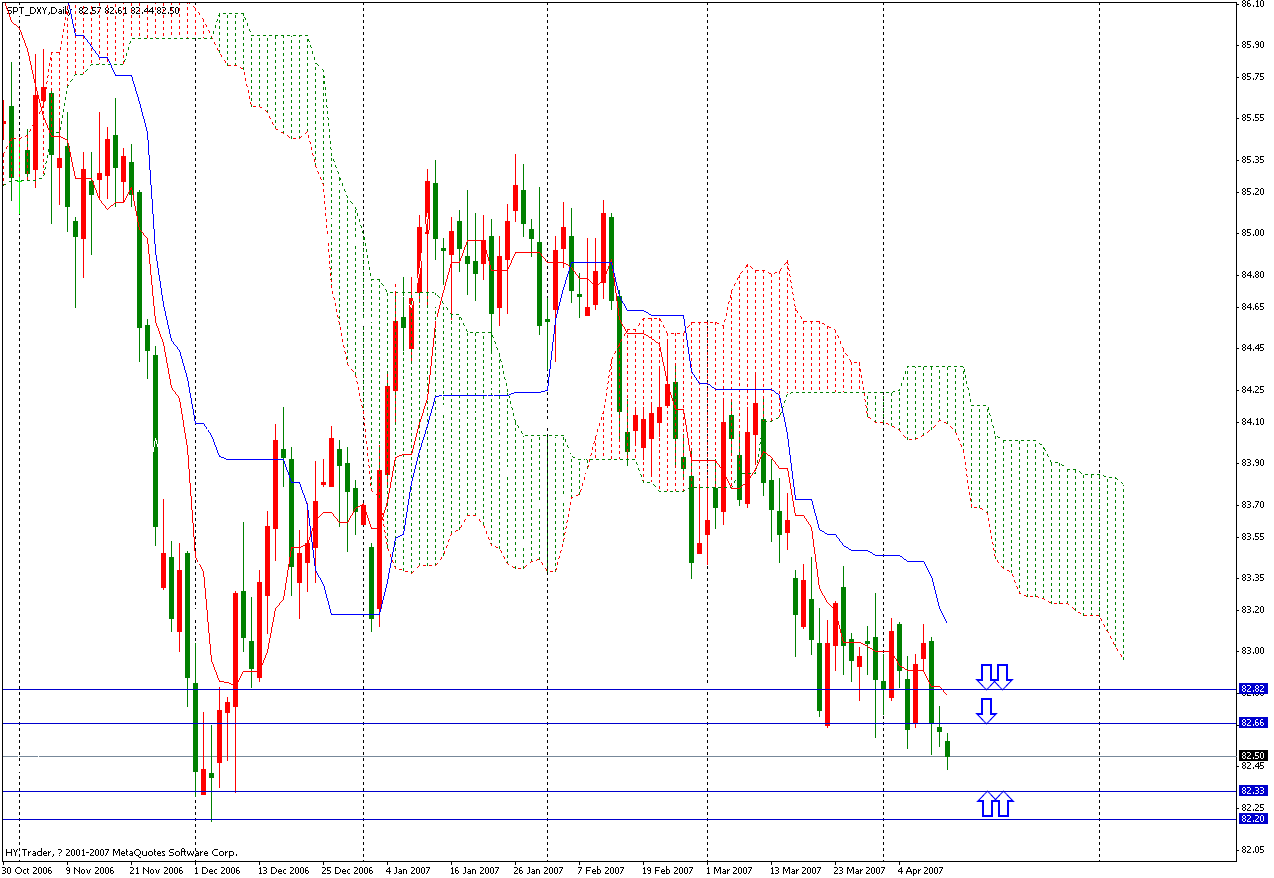Click the 84.10 price axis label
The width and height of the screenshot is (1274, 878).
[x=1252, y=421]
